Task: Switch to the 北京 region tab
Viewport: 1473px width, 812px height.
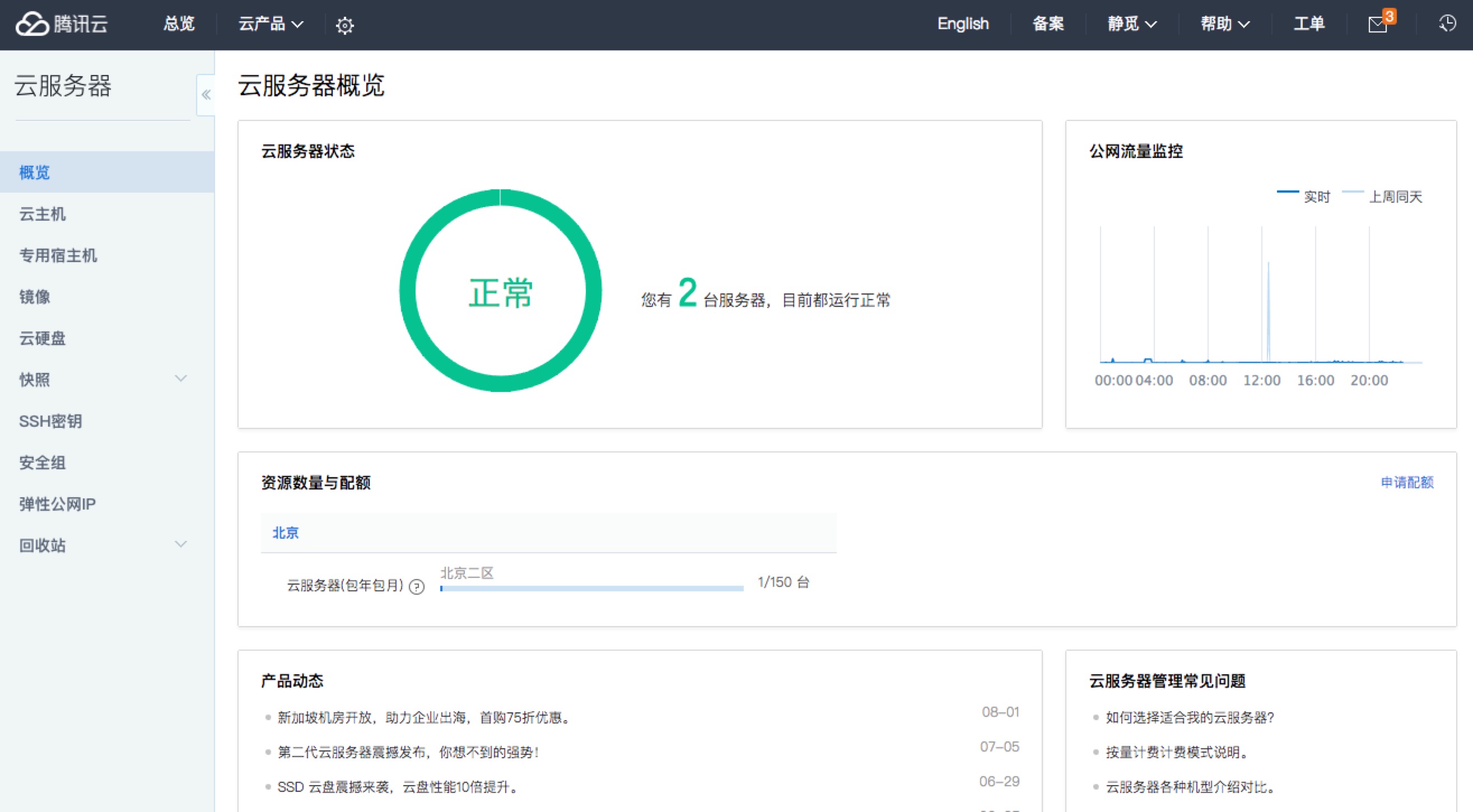Action: pyautogui.click(x=285, y=533)
